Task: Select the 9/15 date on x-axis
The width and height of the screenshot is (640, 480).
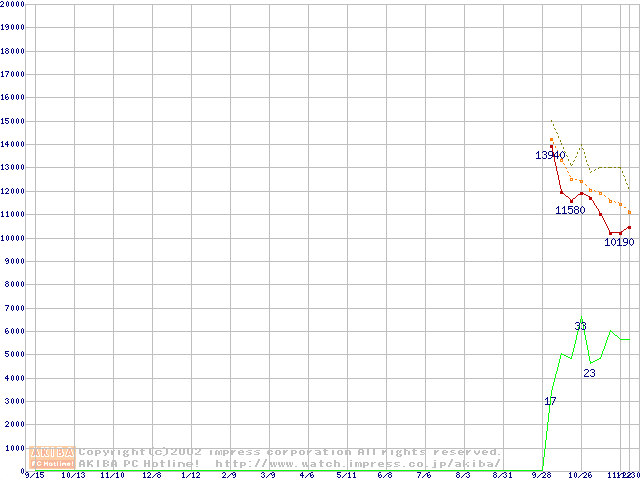Action: tap(34, 476)
